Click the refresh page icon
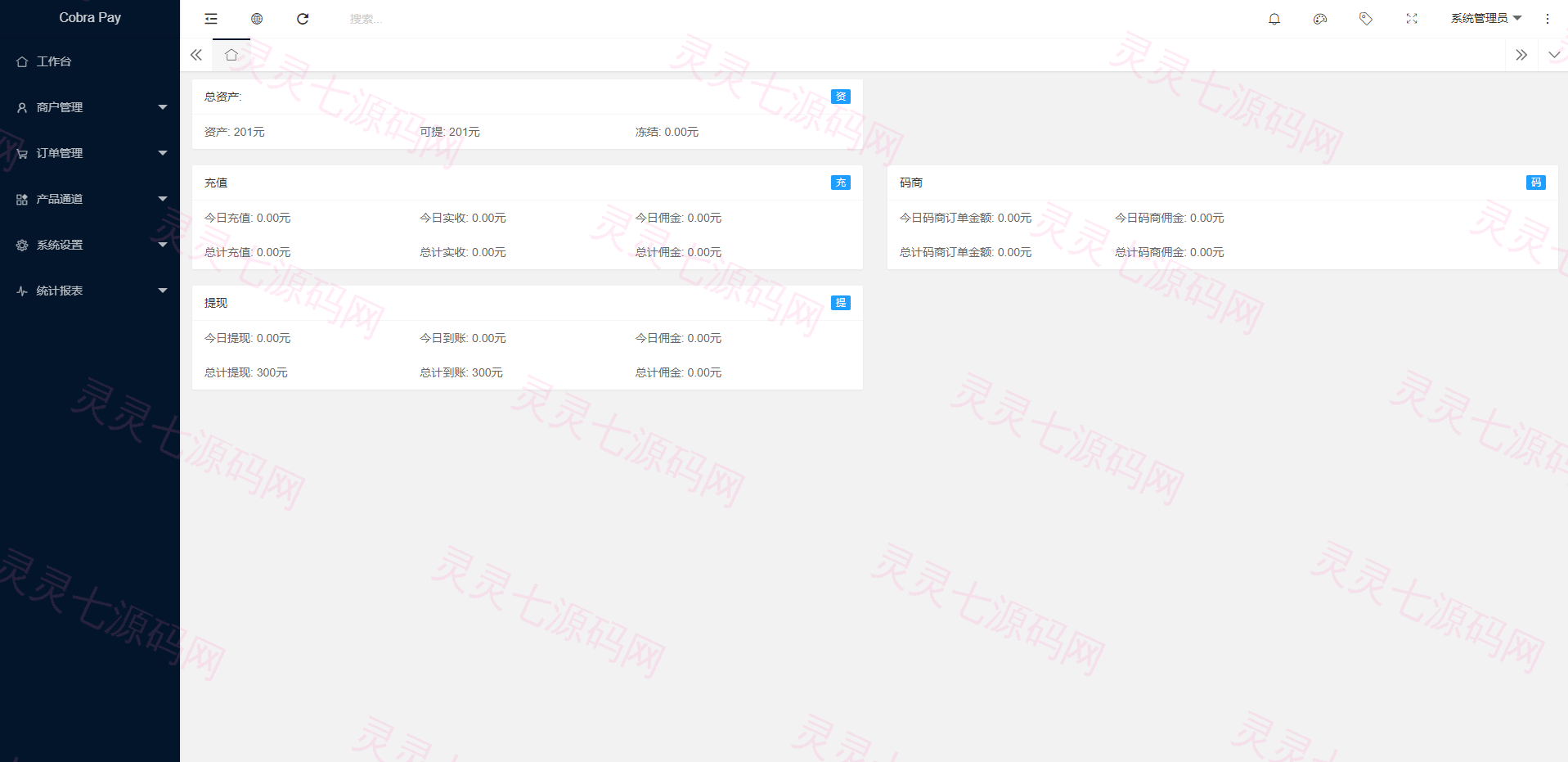This screenshot has height=762, width=1568. pos(303,19)
